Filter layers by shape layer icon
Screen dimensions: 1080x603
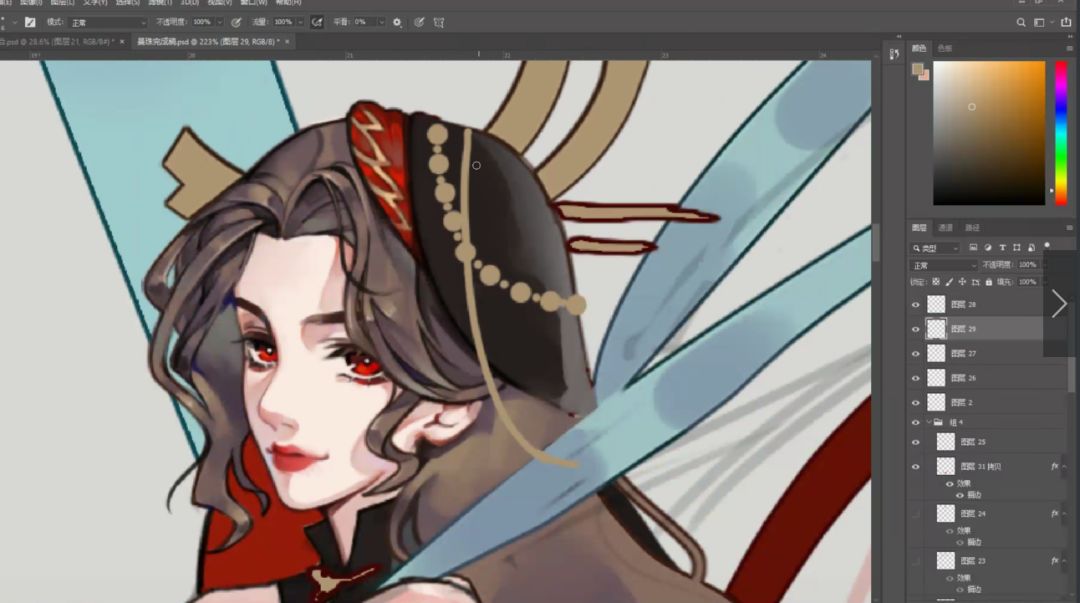1017,247
